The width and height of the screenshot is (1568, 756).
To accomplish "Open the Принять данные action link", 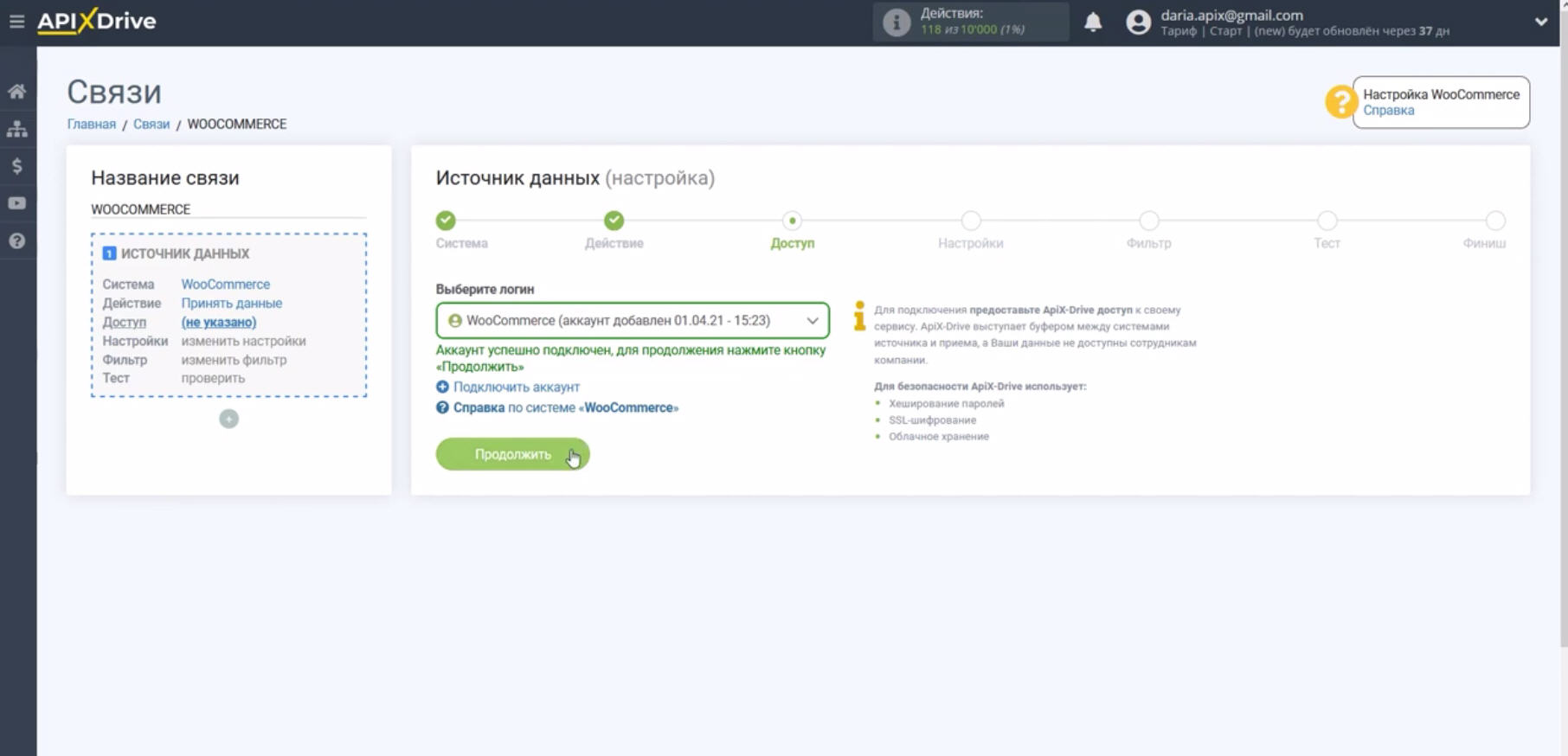I will (231, 303).
